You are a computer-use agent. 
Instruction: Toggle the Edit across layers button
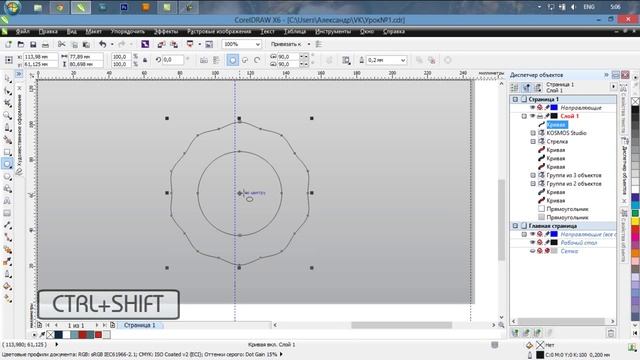coord(527,87)
